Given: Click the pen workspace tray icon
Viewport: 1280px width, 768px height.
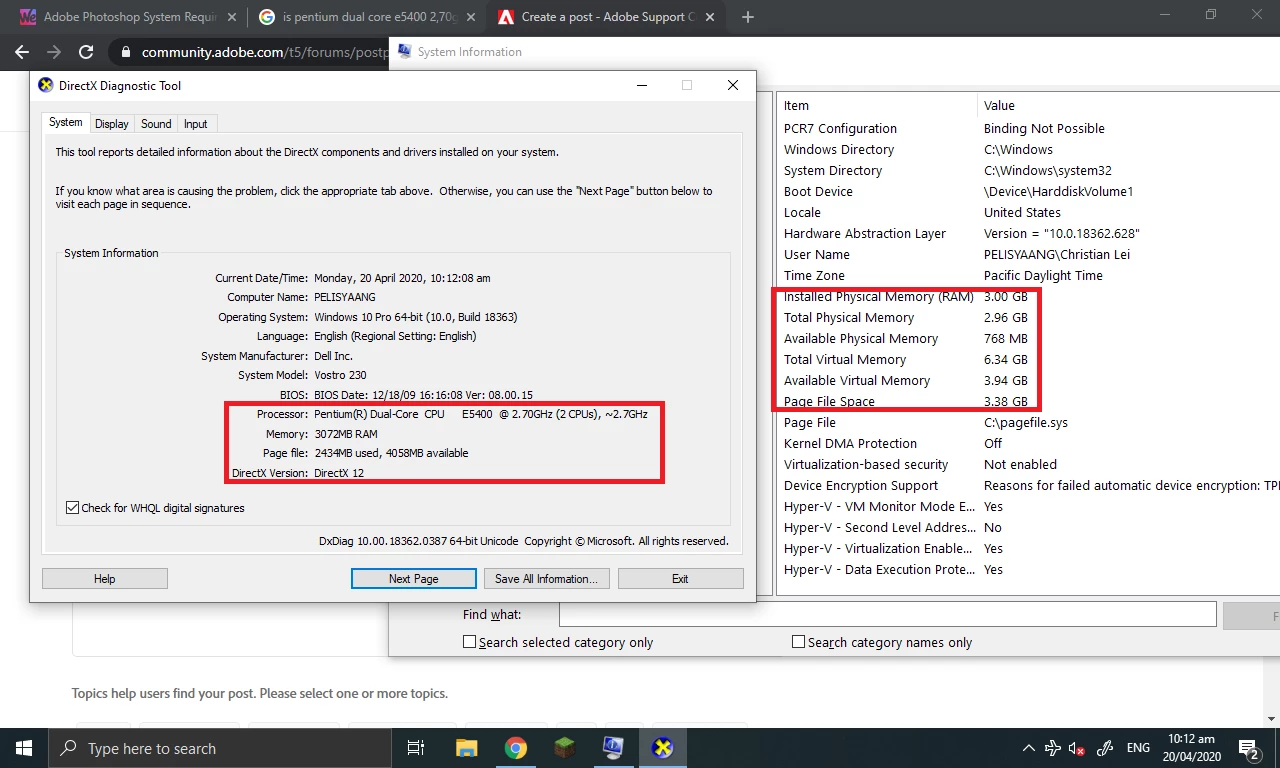Looking at the screenshot, I should pyautogui.click(x=1105, y=748).
